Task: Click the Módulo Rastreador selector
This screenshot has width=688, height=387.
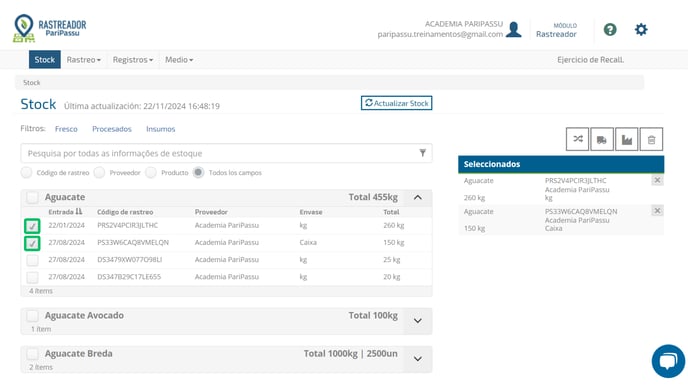Action: 556,30
